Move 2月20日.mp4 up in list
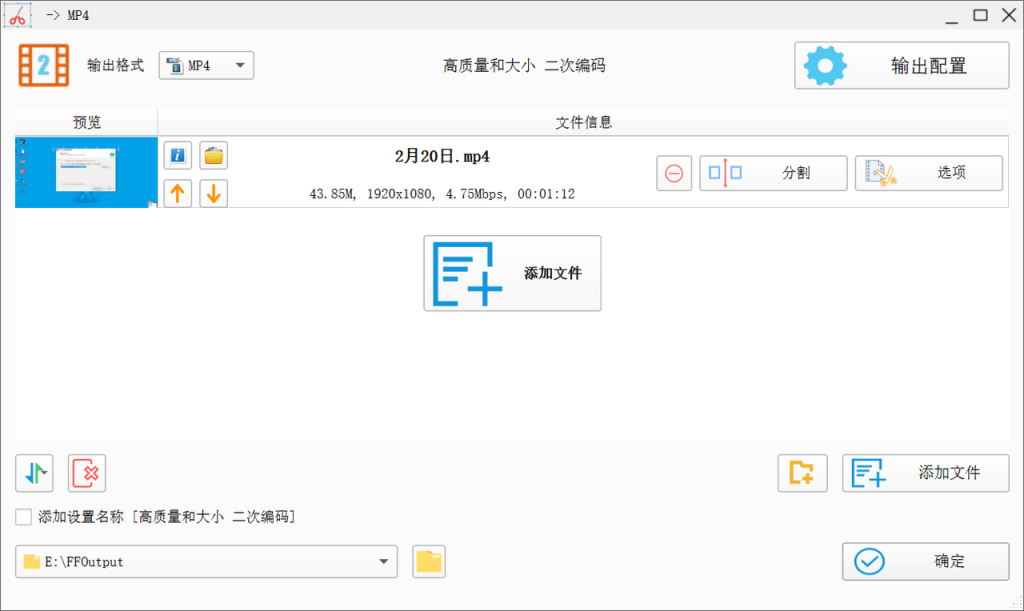This screenshot has height=611, width=1024. coord(177,193)
